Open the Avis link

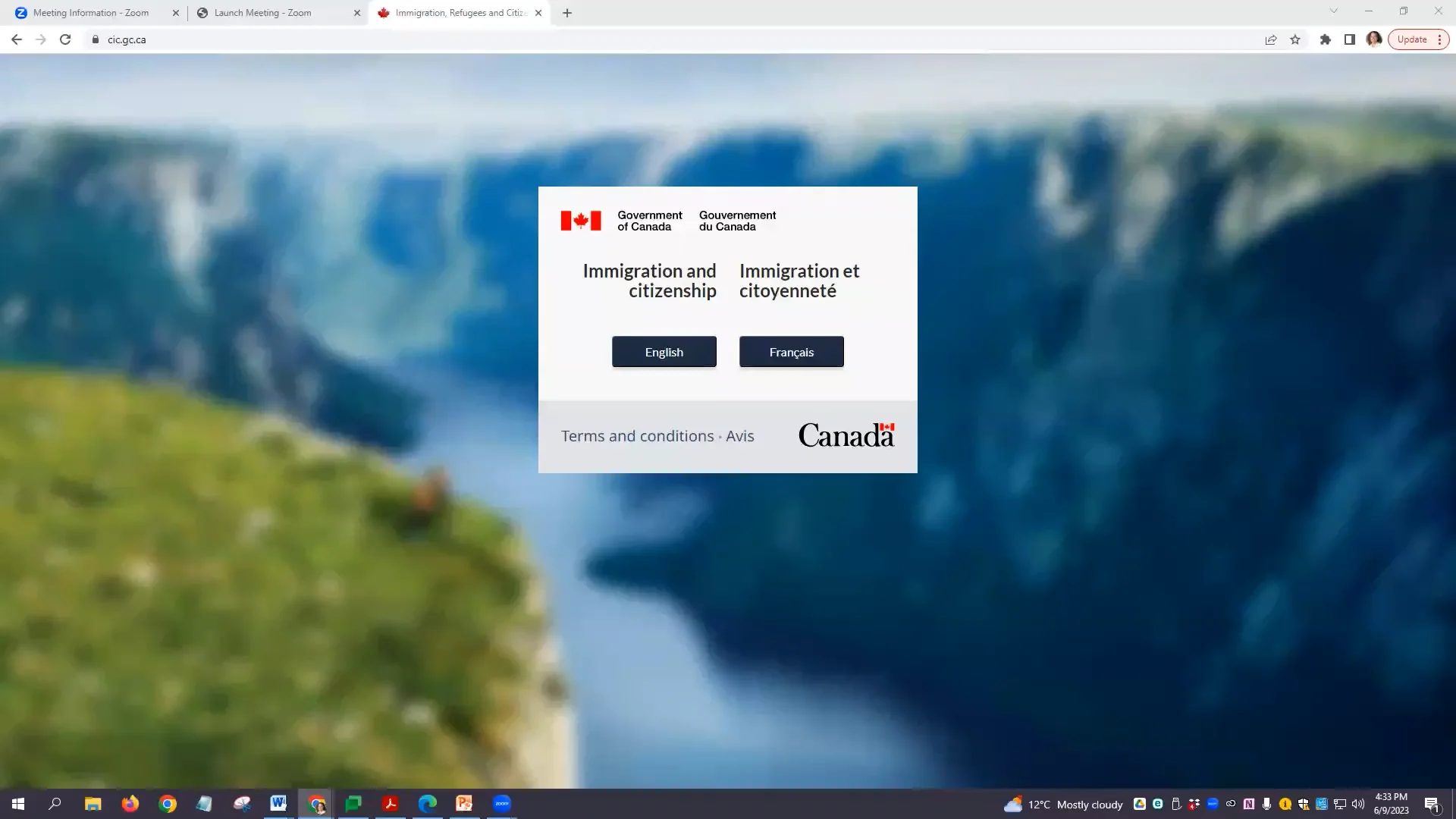(739, 436)
